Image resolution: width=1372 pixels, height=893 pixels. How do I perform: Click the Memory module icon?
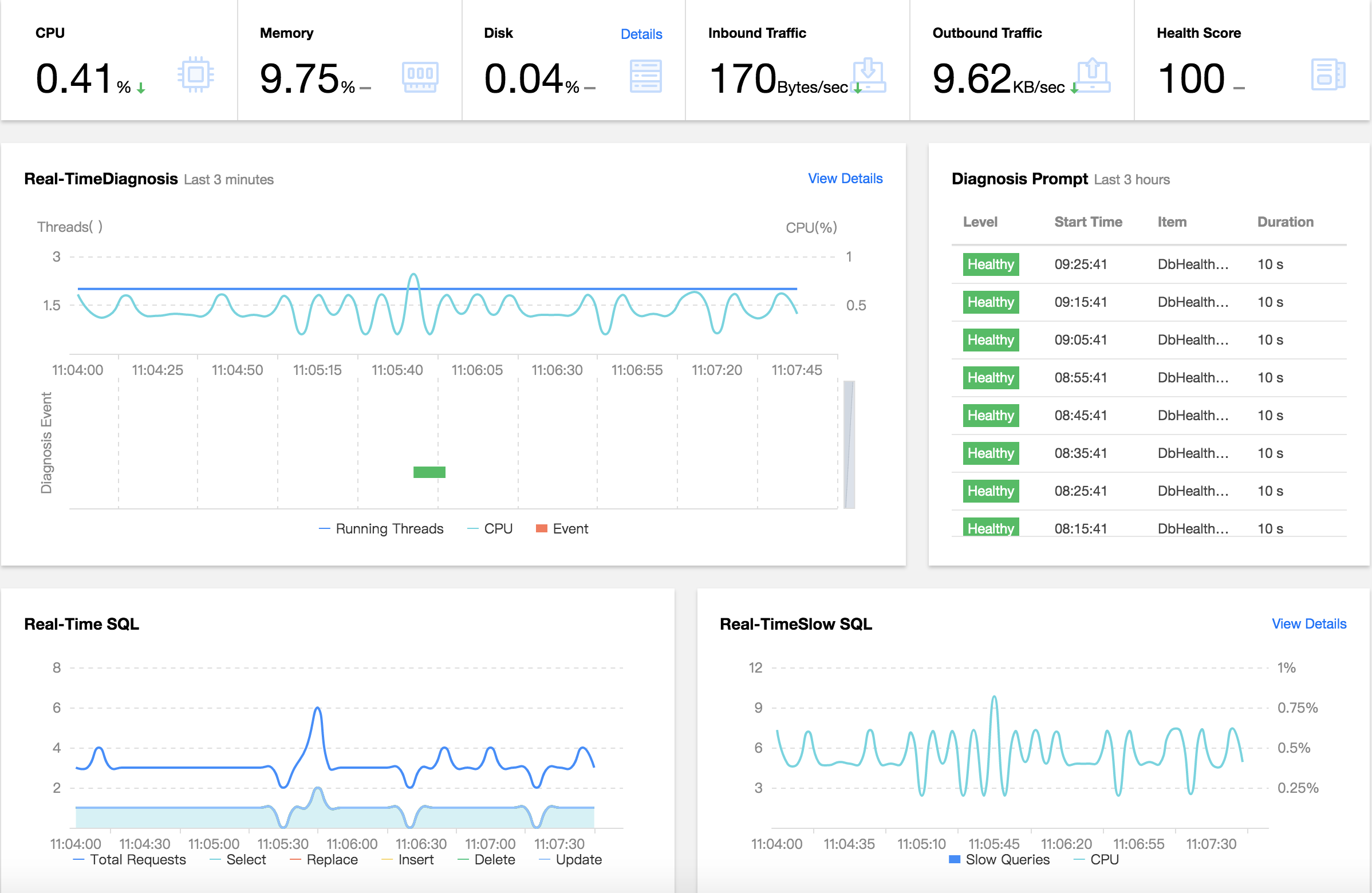(x=420, y=76)
